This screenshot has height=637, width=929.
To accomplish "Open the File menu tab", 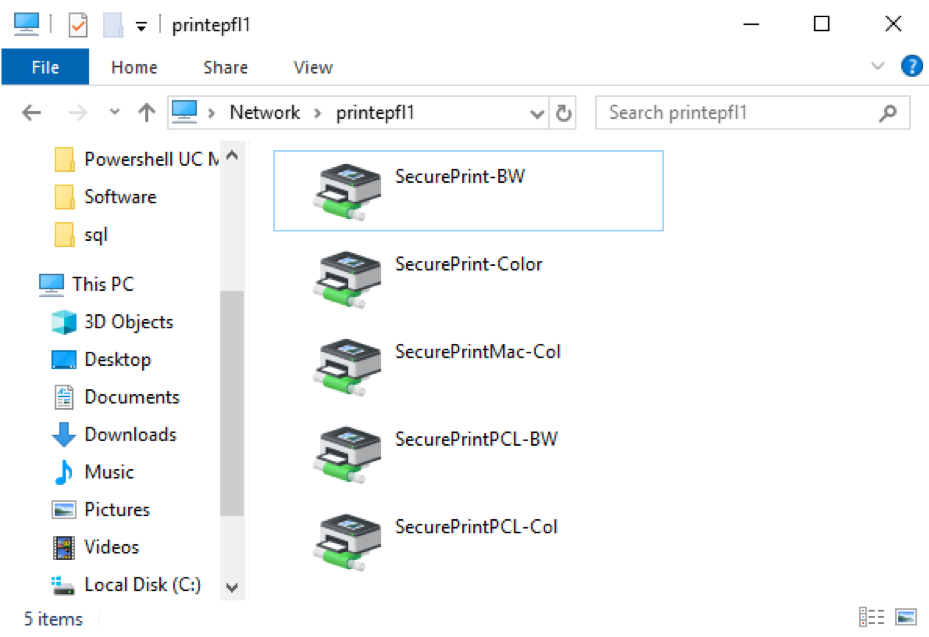I will (45, 67).
